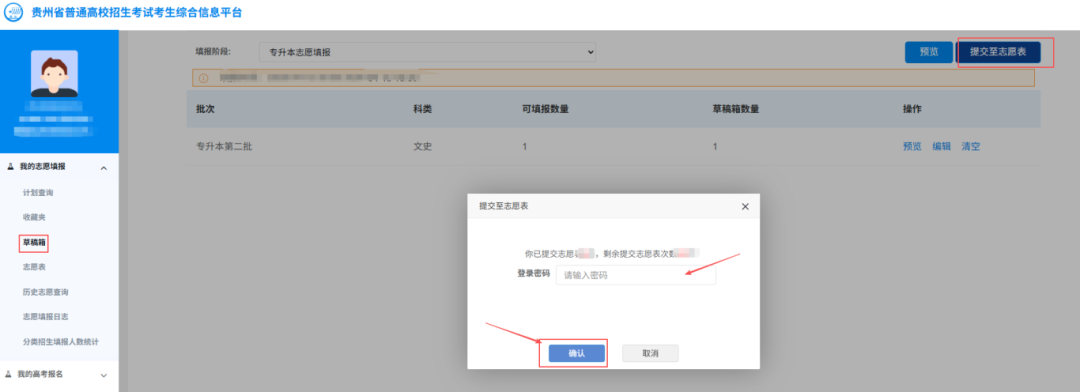The image size is (1080, 392).
Task: Focus the 登录密码 input field
Action: pyautogui.click(x=636, y=275)
